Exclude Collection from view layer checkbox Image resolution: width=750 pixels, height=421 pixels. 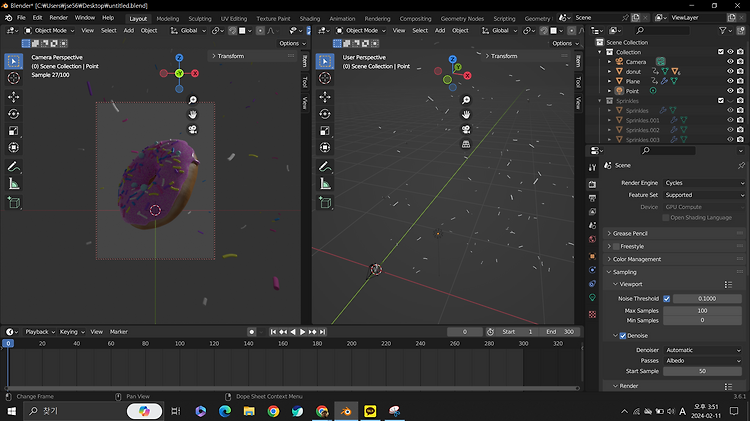click(721, 52)
